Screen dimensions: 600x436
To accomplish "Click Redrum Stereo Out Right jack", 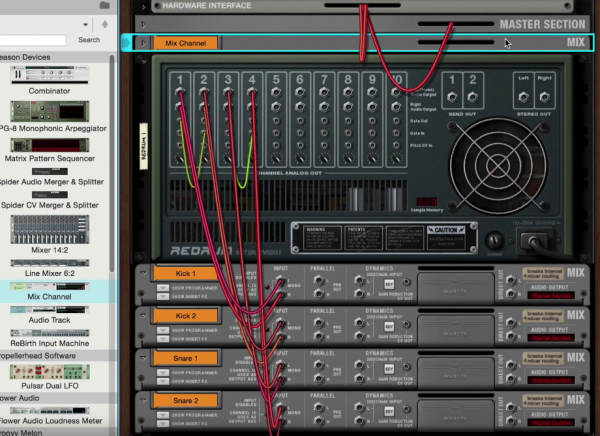I will [x=545, y=97].
